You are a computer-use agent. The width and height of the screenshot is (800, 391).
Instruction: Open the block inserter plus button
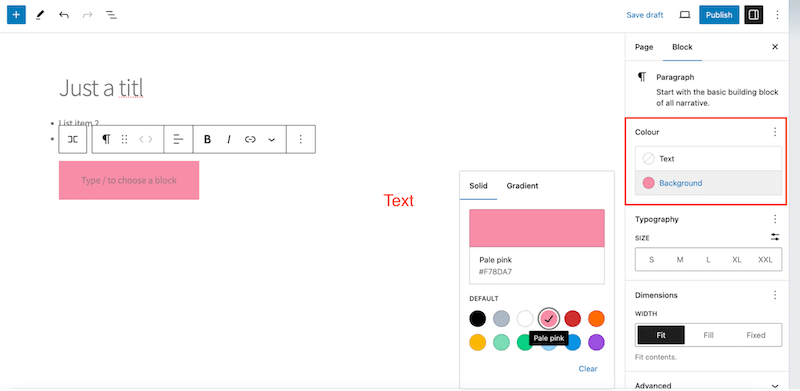16,15
